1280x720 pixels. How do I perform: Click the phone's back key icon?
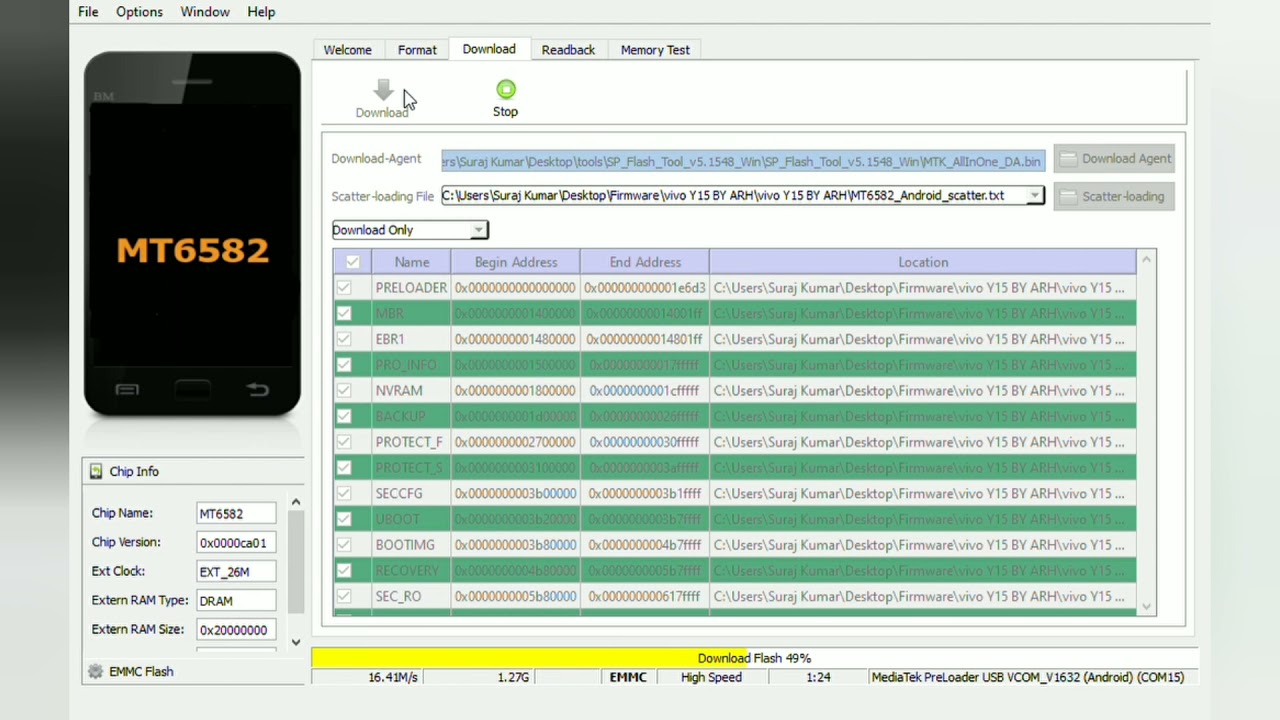point(257,390)
